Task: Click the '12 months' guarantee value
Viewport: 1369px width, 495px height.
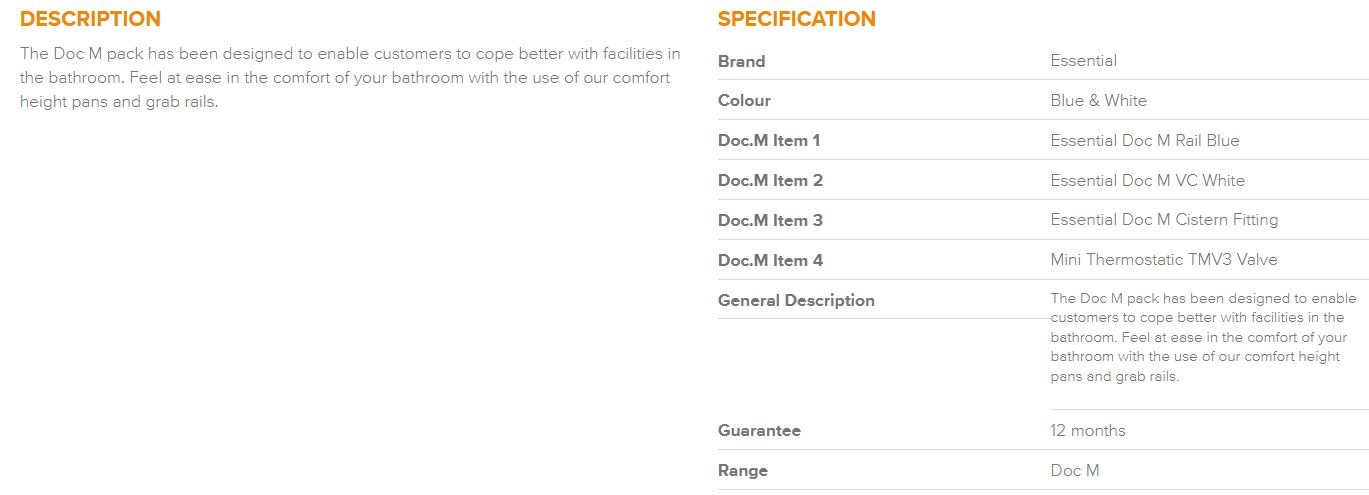Action: coord(1087,431)
